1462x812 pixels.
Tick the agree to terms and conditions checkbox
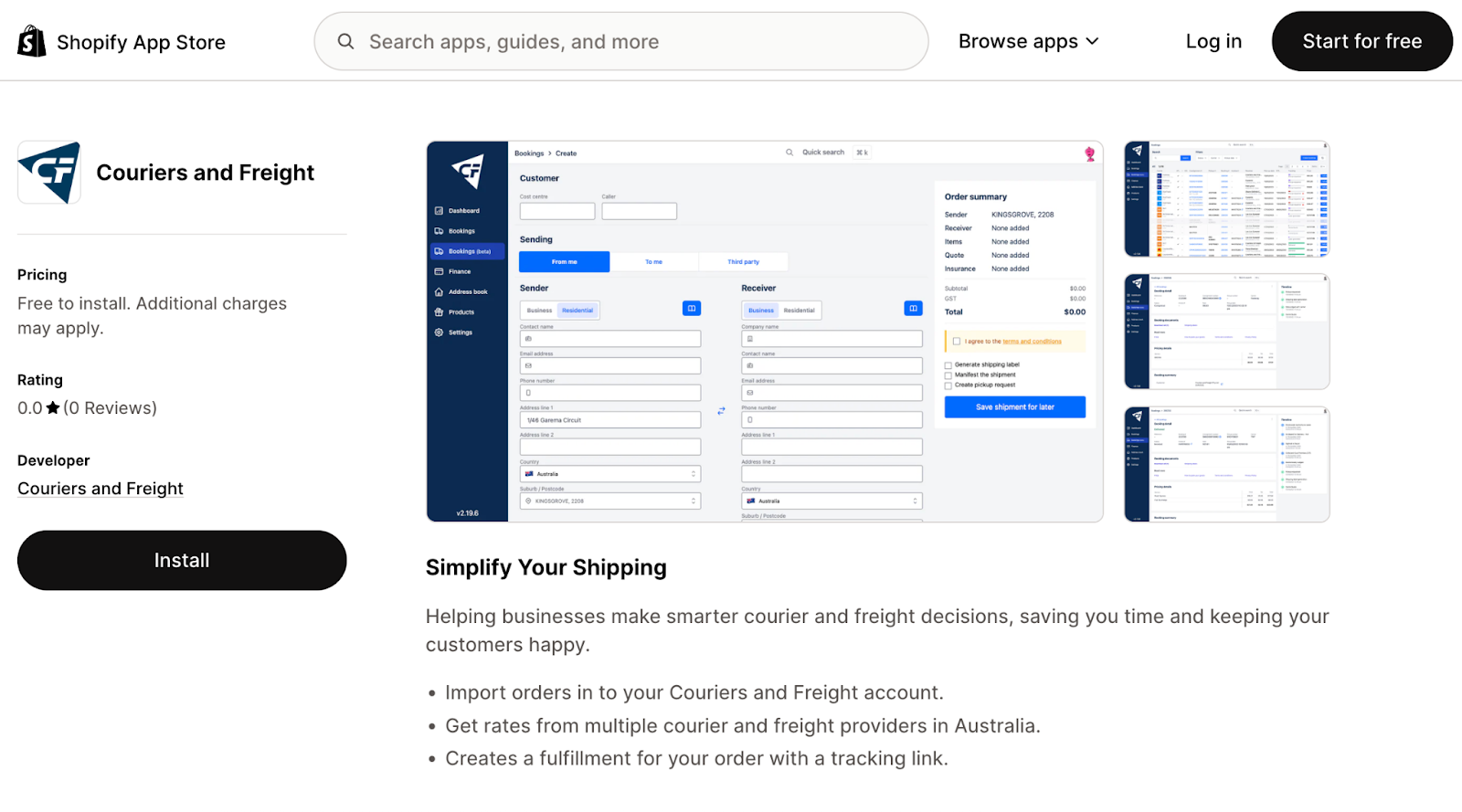click(957, 342)
